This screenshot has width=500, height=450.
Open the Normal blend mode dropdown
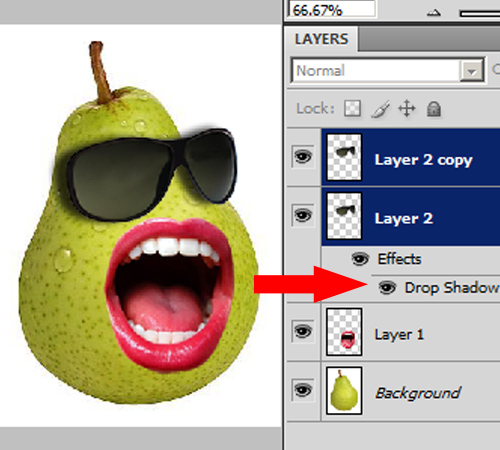[x=388, y=70]
